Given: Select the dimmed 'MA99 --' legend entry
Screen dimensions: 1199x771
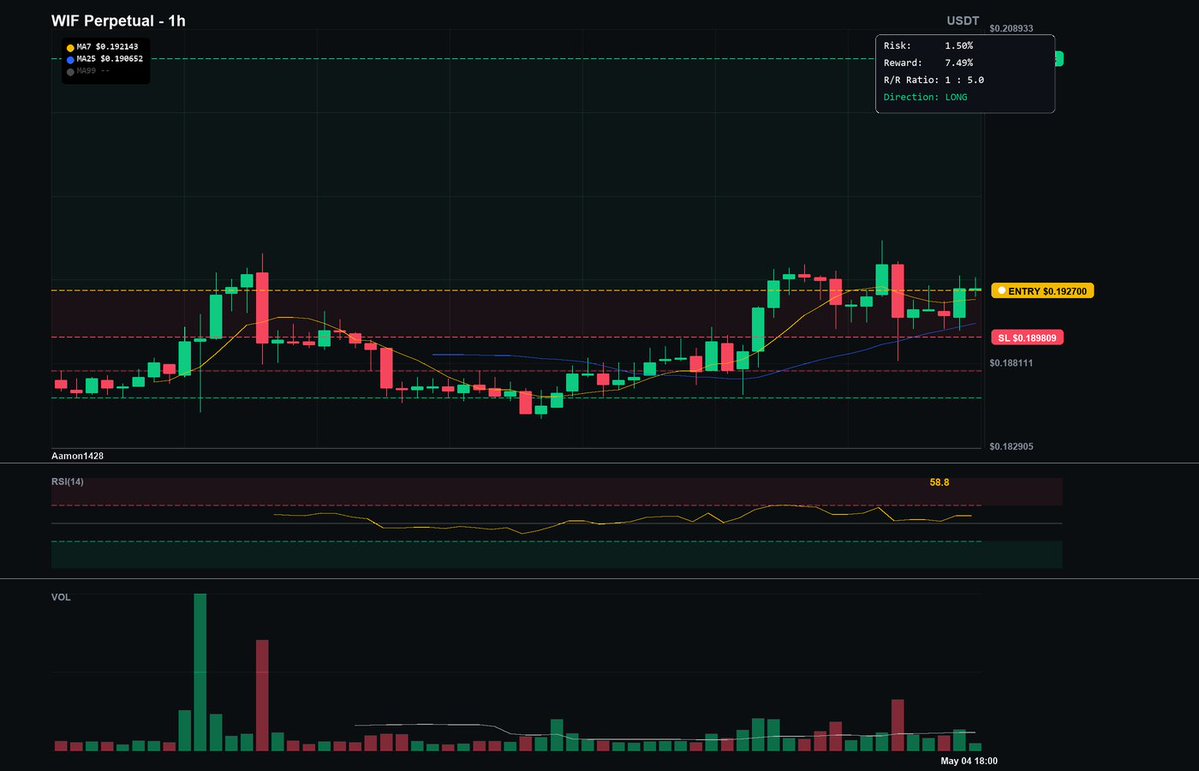Looking at the screenshot, I should 93,71.
